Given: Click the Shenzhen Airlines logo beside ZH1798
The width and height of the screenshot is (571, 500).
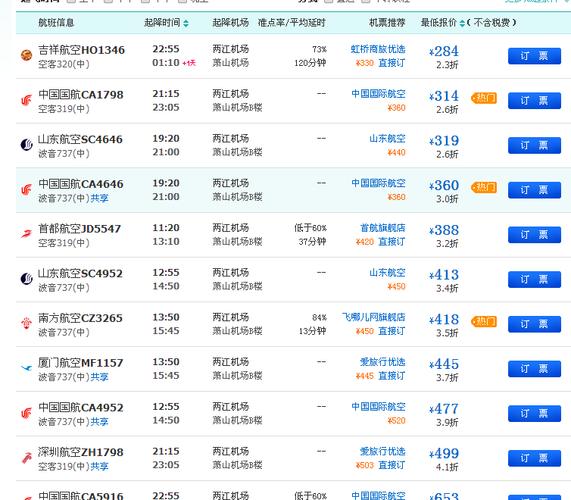Looking at the screenshot, I should pyautogui.click(x=26, y=458).
